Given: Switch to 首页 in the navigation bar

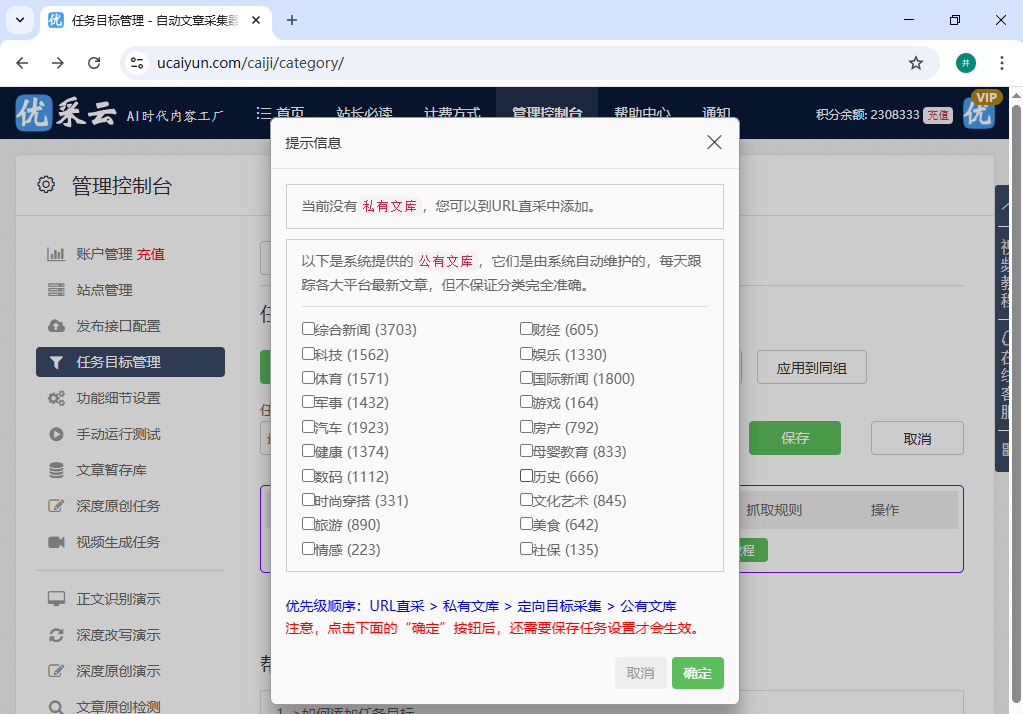Looking at the screenshot, I should pos(290,113).
